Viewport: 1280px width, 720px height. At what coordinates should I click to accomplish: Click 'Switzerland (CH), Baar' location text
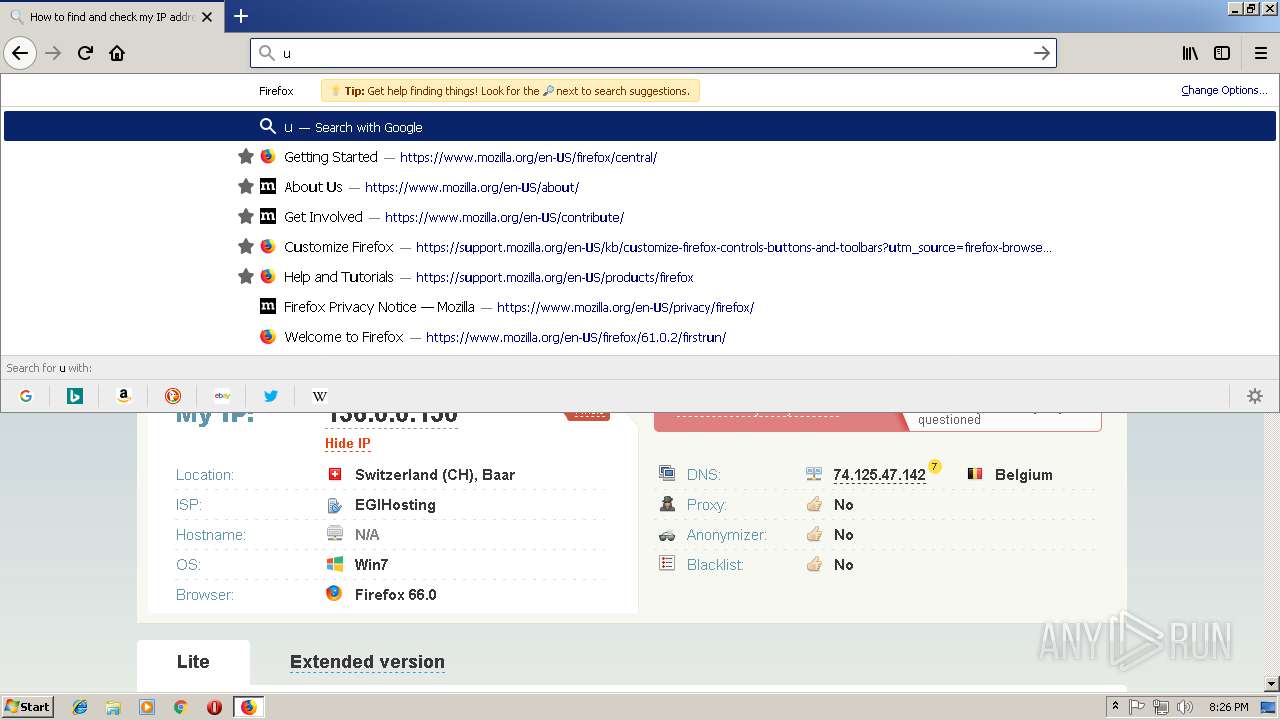[435, 475]
